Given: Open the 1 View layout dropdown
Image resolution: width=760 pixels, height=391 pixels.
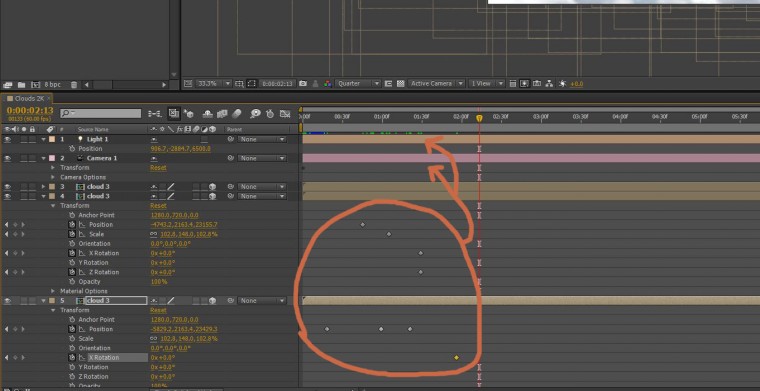Looking at the screenshot, I should click(x=487, y=84).
